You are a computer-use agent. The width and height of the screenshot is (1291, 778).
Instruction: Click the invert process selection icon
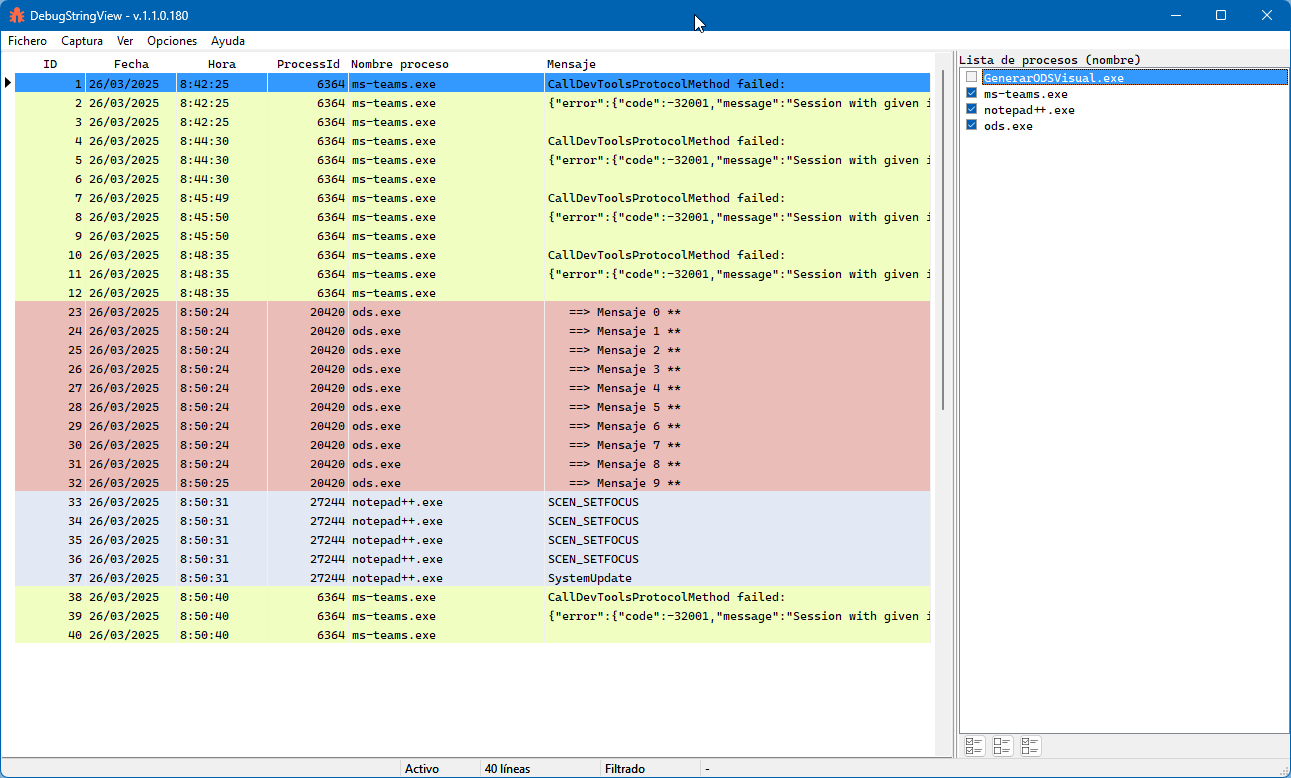[1030, 746]
